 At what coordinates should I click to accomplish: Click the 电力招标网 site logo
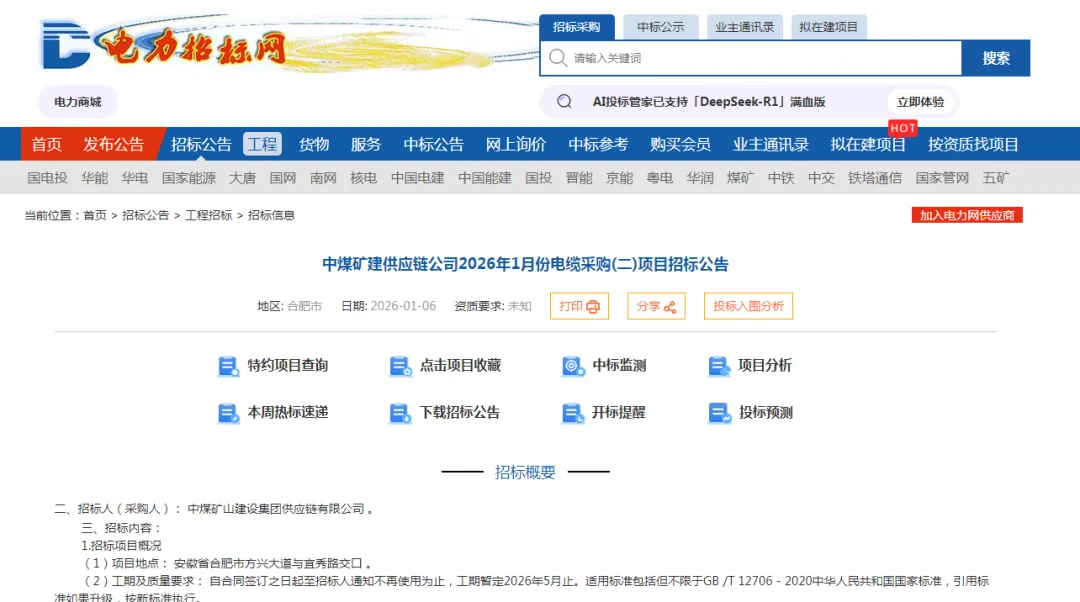(165, 46)
